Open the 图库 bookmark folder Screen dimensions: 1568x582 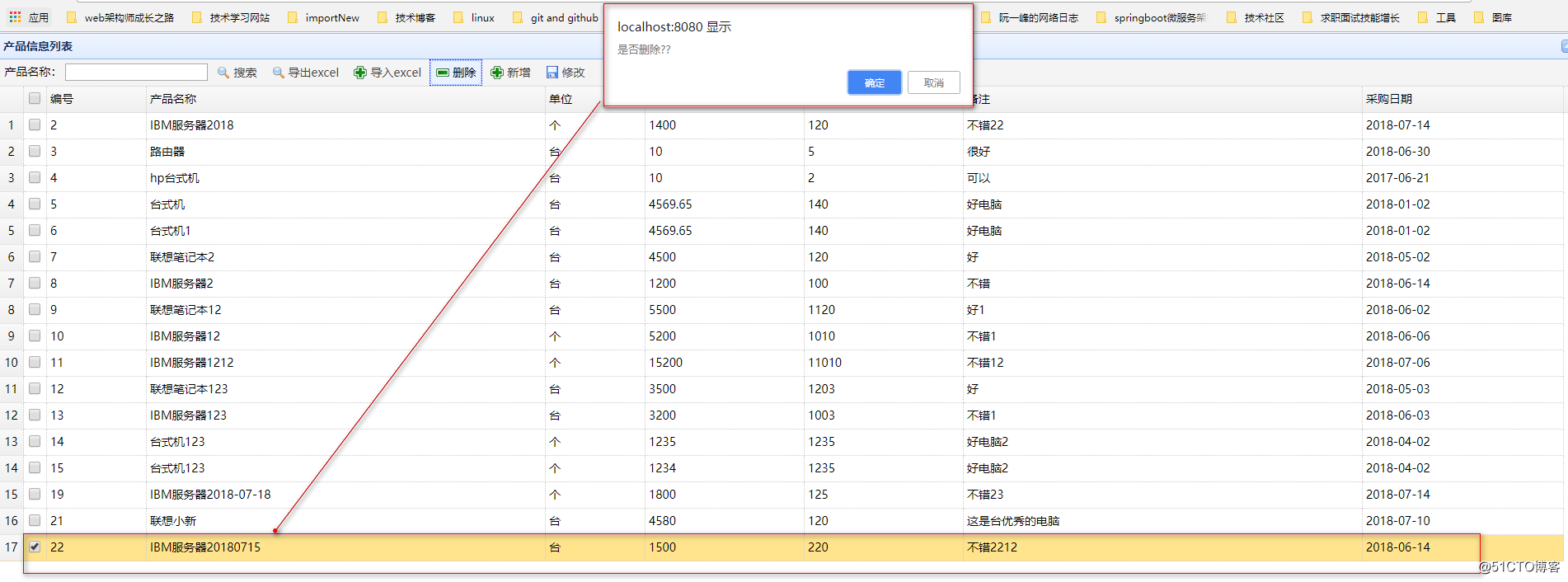[x=1492, y=17]
